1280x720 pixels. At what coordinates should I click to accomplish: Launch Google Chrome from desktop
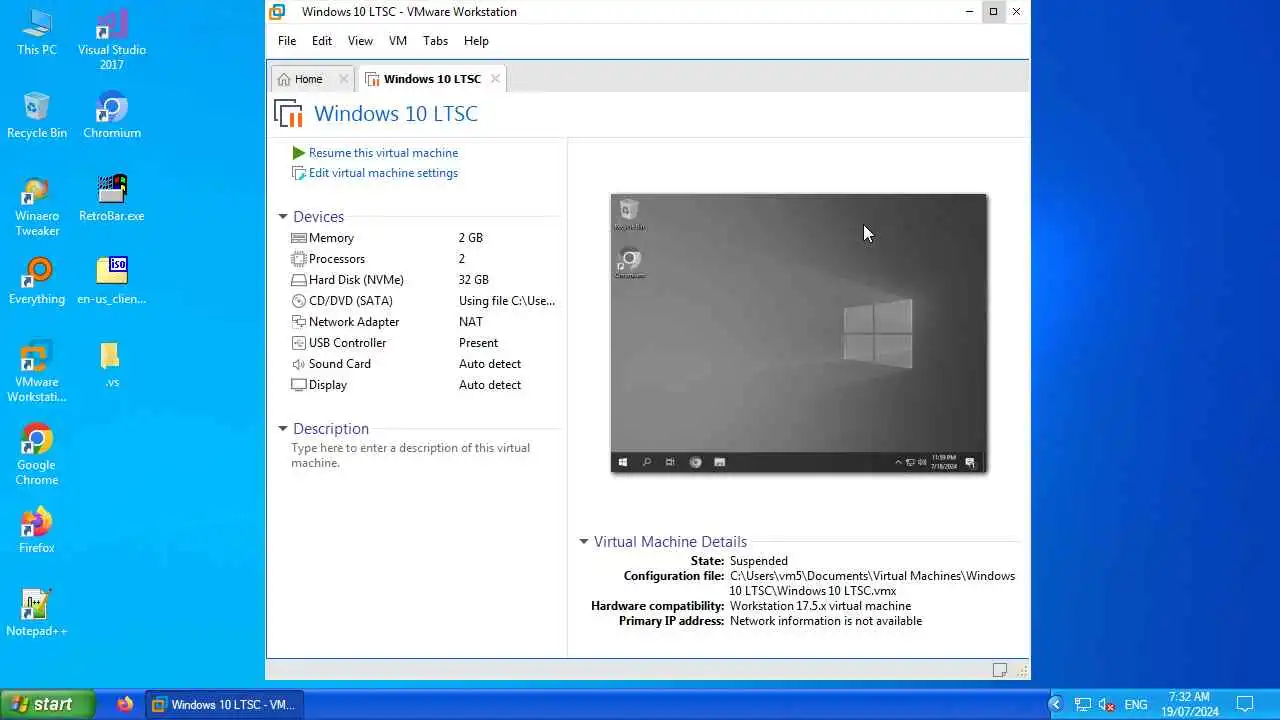pyautogui.click(x=37, y=455)
